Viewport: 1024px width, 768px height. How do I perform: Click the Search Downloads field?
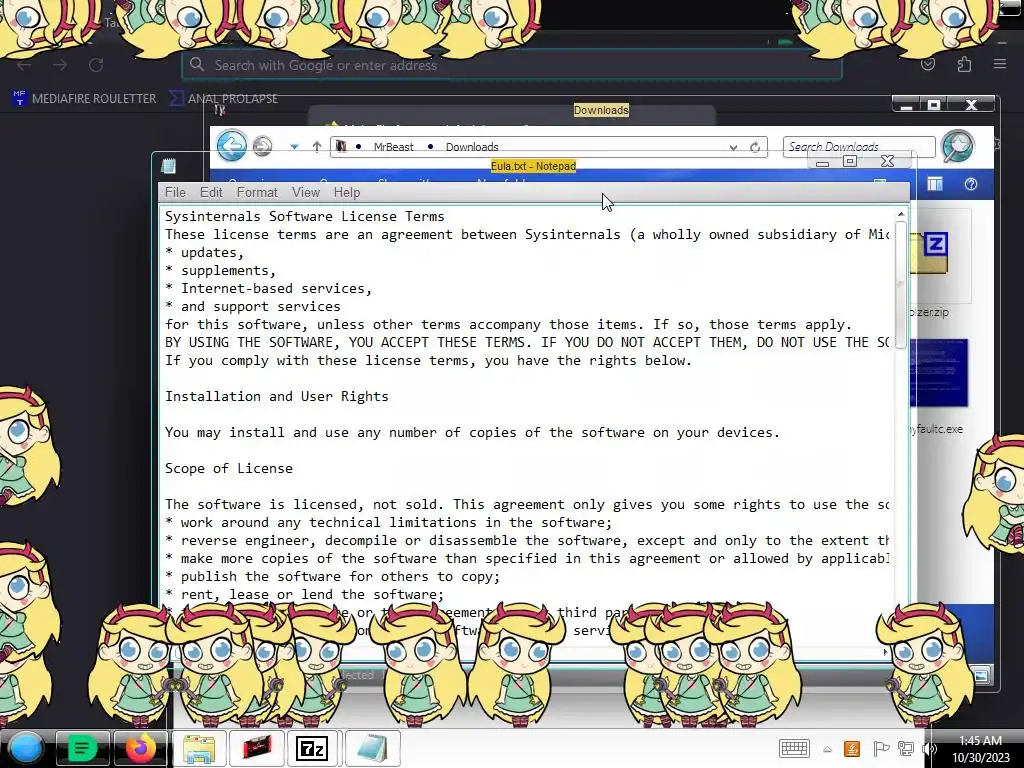859,147
